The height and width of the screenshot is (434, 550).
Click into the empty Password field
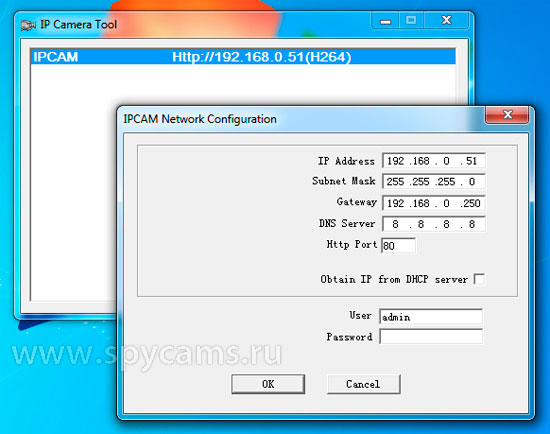431,337
